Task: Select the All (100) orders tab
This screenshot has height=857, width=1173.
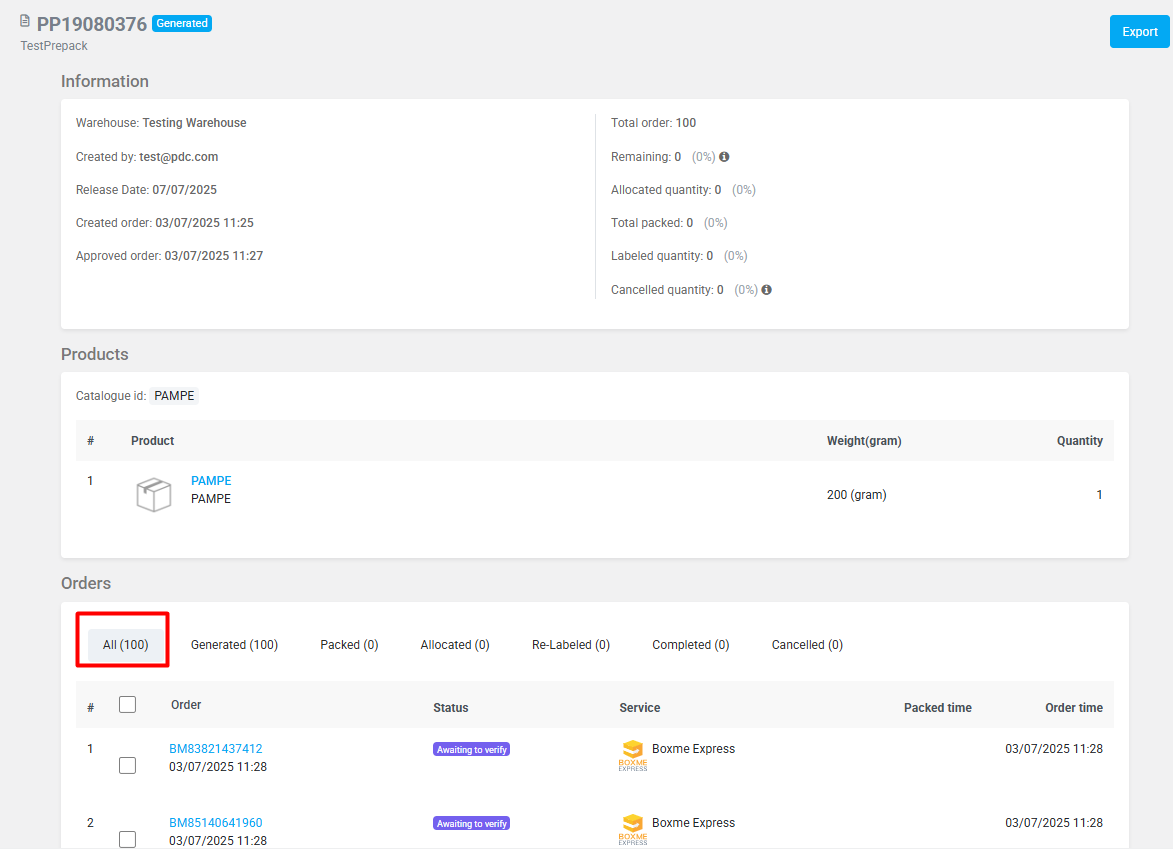Action: (x=125, y=645)
